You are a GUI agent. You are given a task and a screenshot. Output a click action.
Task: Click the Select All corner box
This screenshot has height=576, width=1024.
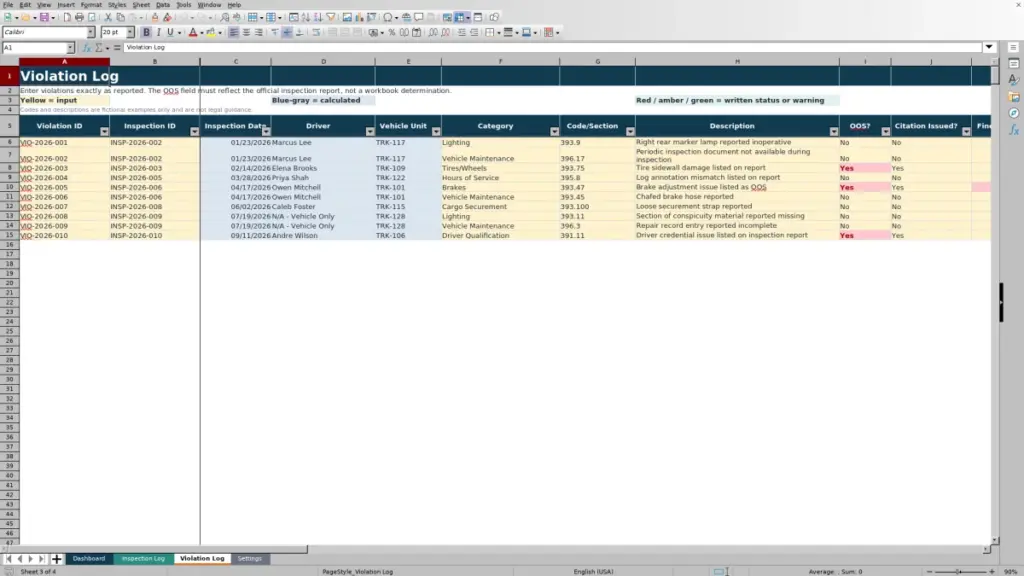coord(9,61)
